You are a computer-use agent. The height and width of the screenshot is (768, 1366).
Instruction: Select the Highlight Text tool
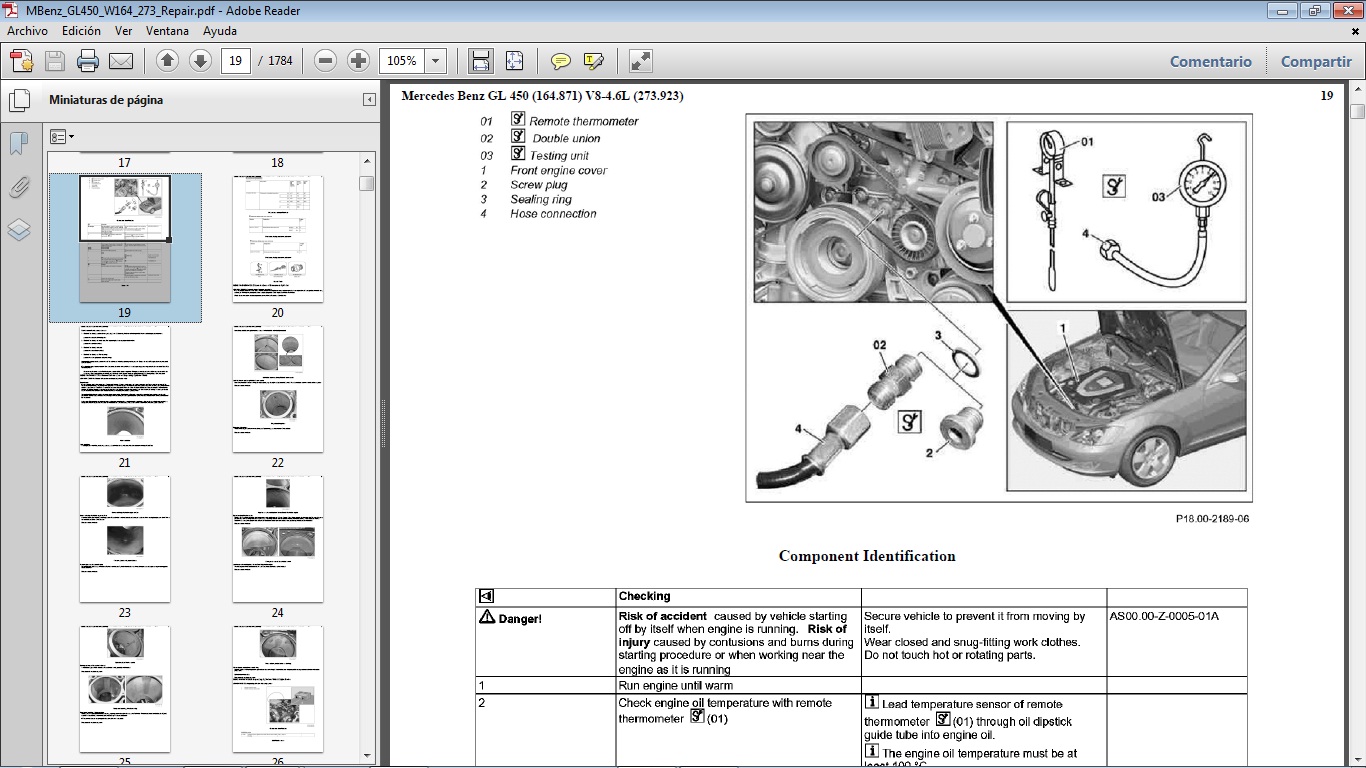(x=592, y=61)
